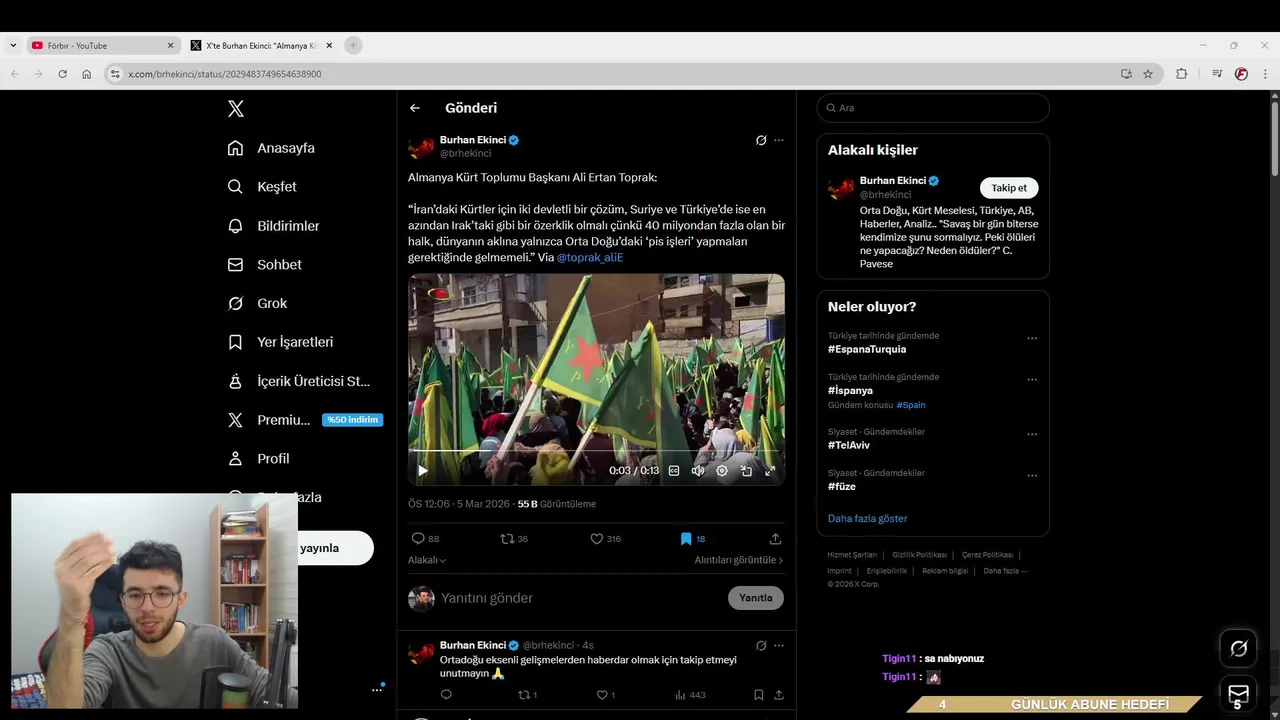Like the post with 316 likes
This screenshot has width=1280, height=720.
click(x=596, y=539)
